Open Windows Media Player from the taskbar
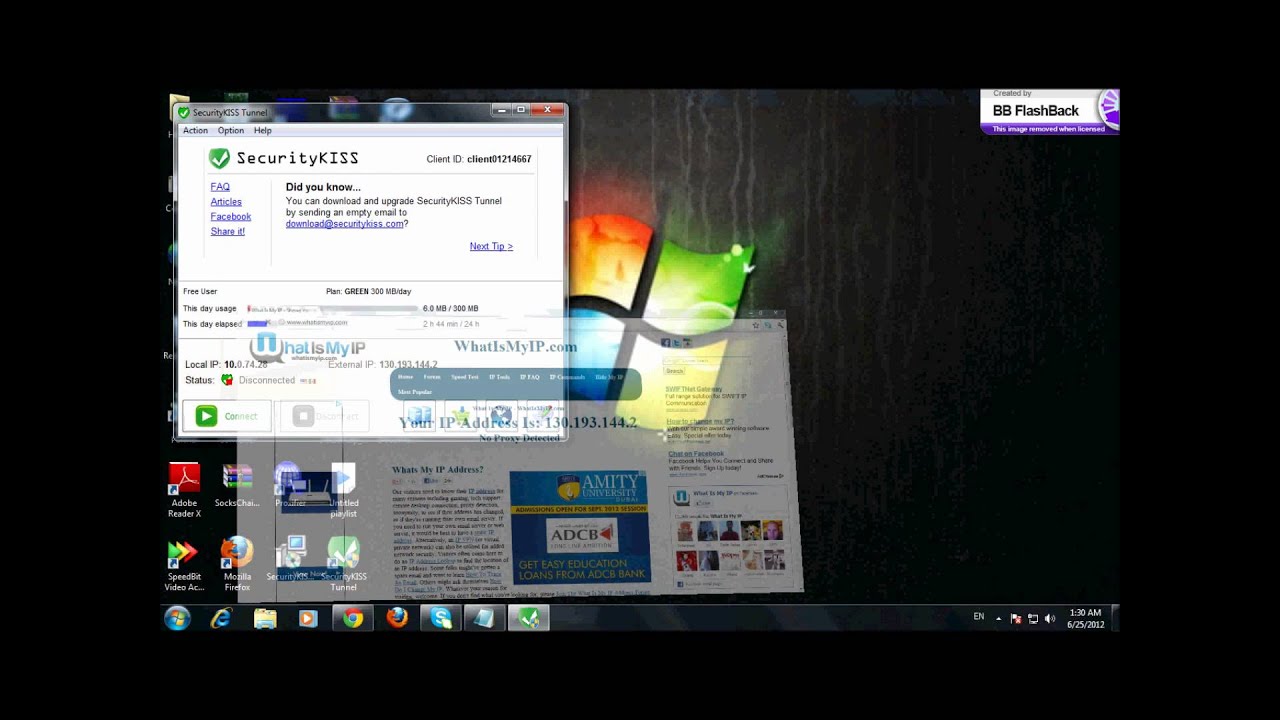This screenshot has height=720, width=1280. click(x=308, y=619)
